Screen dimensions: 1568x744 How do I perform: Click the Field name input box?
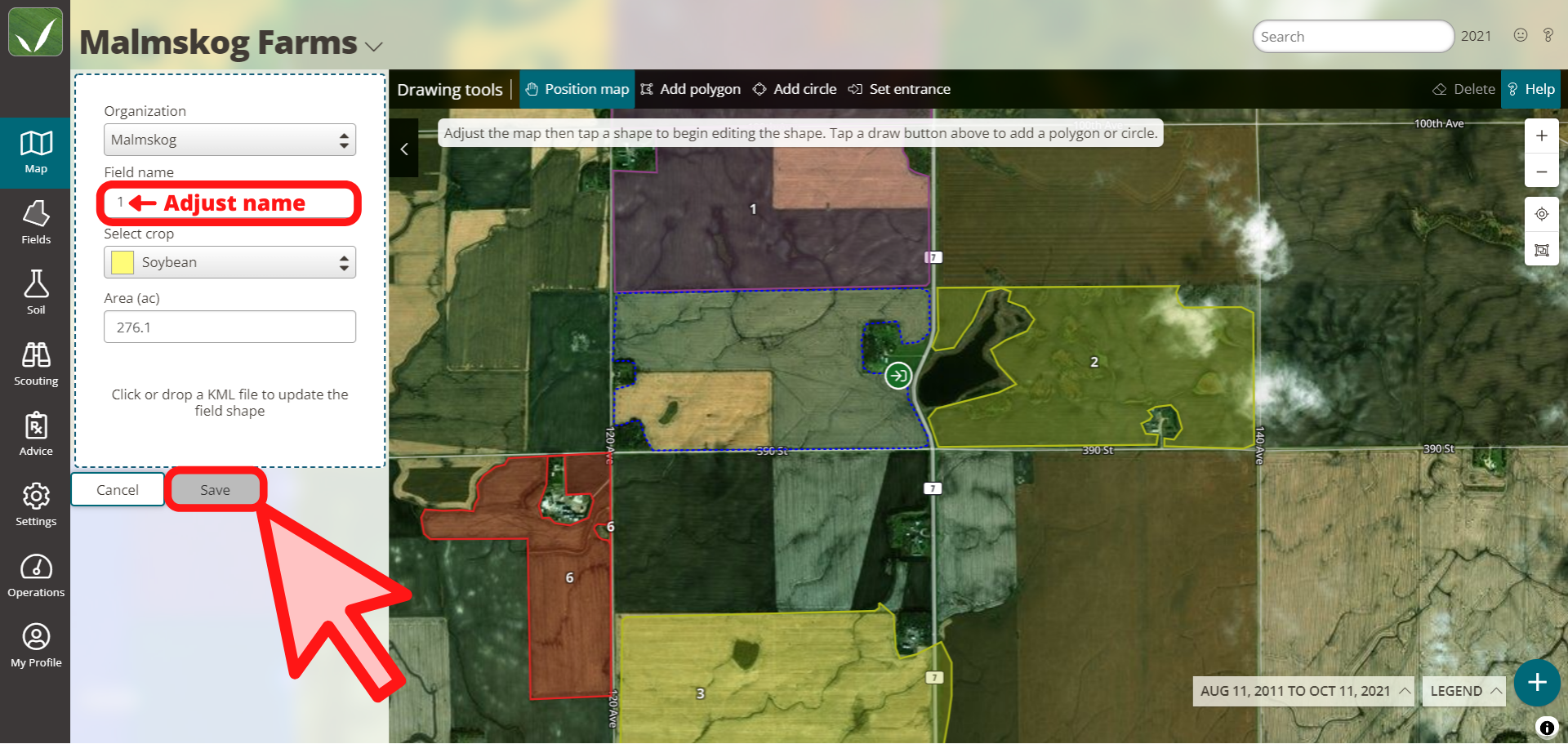[229, 203]
